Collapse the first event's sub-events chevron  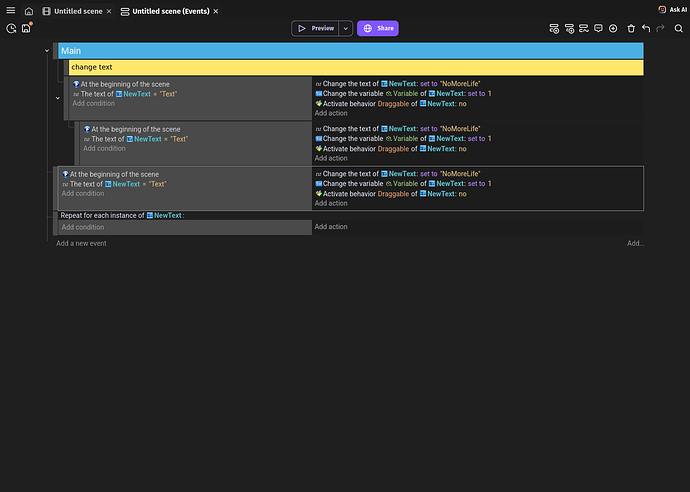tap(57, 98)
